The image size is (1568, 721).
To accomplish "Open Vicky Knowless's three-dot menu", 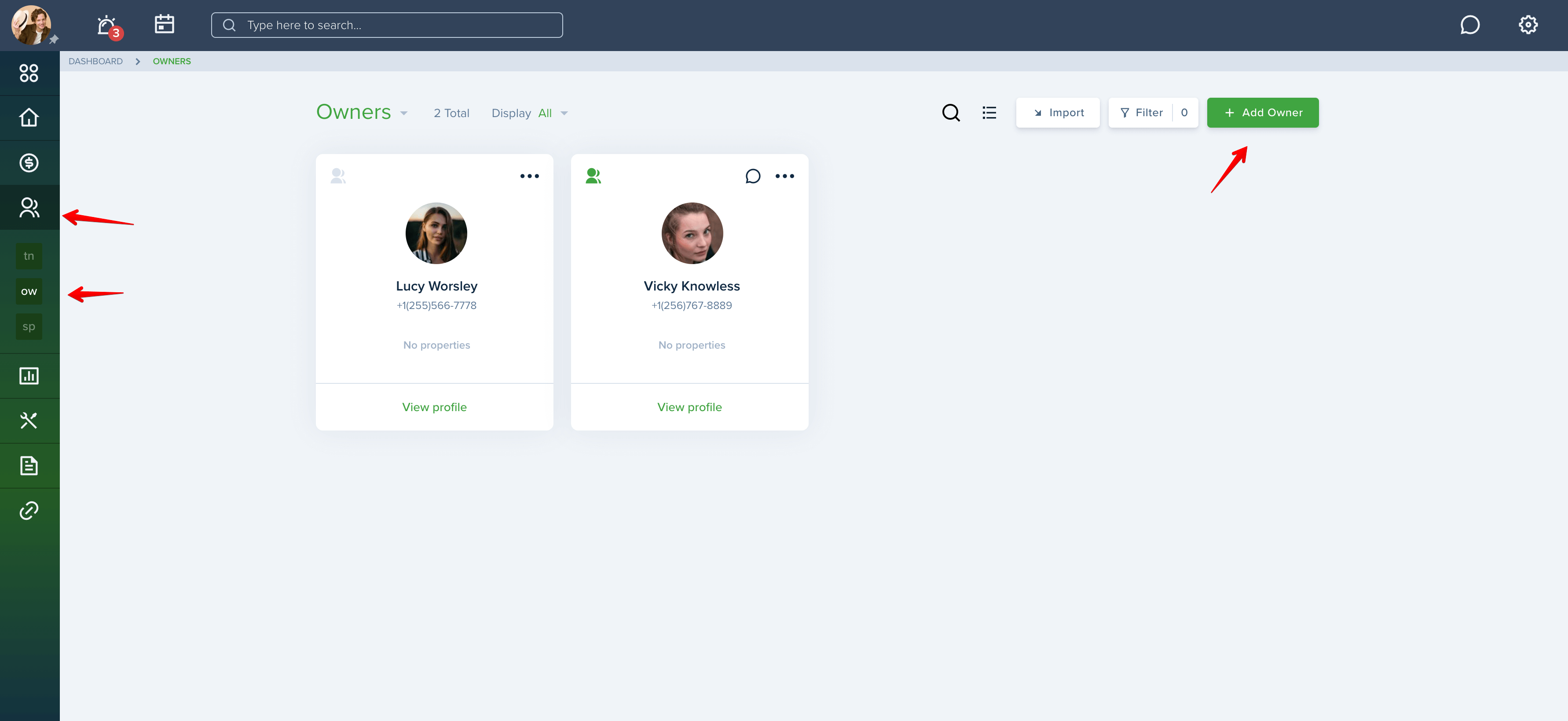I will 784,176.
